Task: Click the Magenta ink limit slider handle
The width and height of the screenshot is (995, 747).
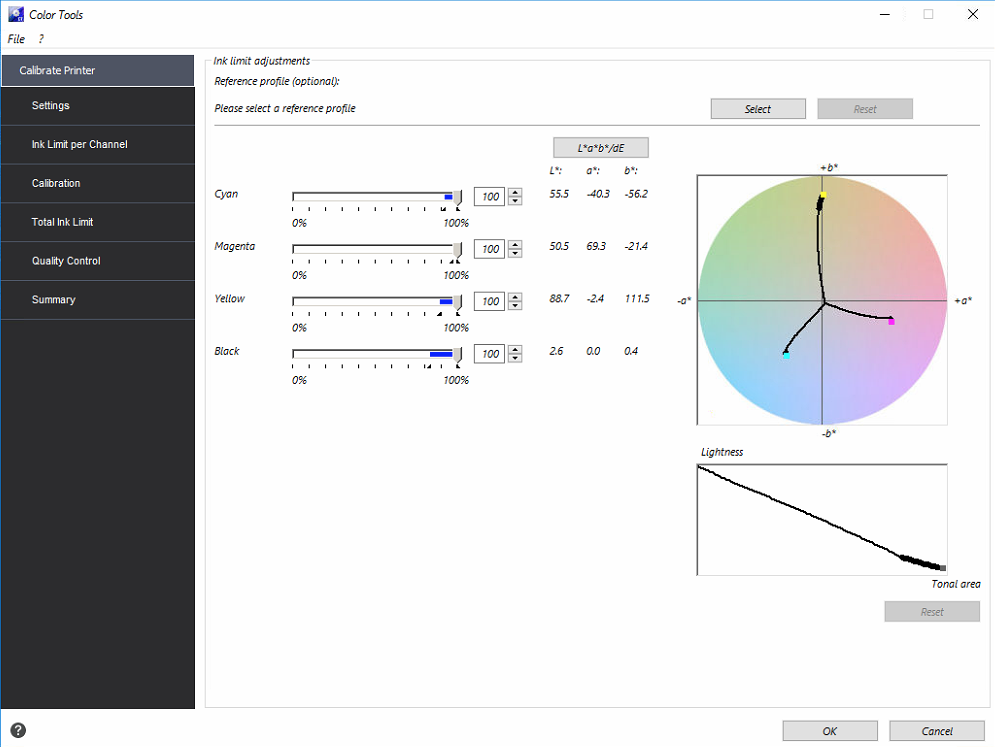Action: coord(458,250)
